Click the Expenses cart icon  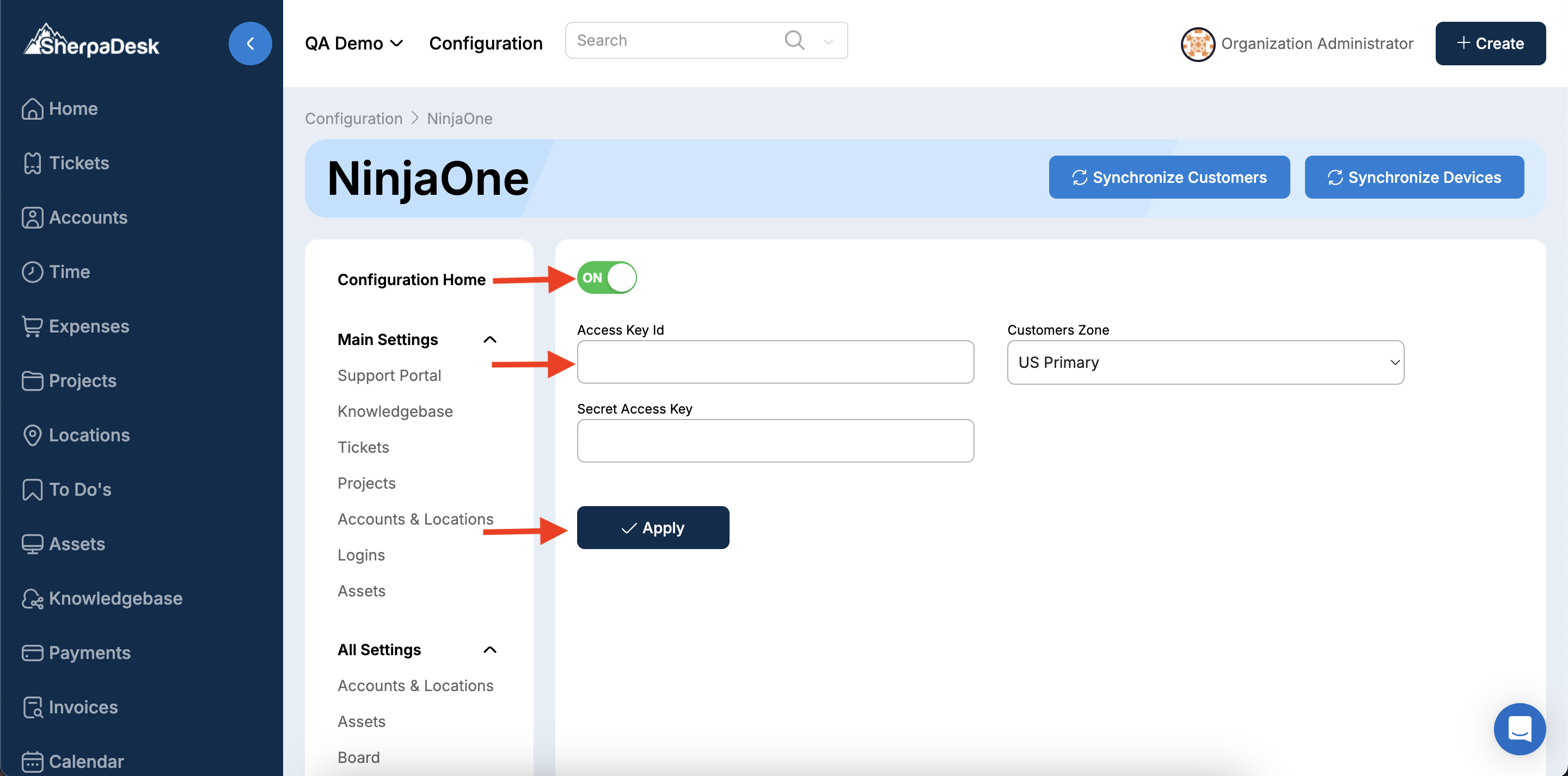point(32,326)
